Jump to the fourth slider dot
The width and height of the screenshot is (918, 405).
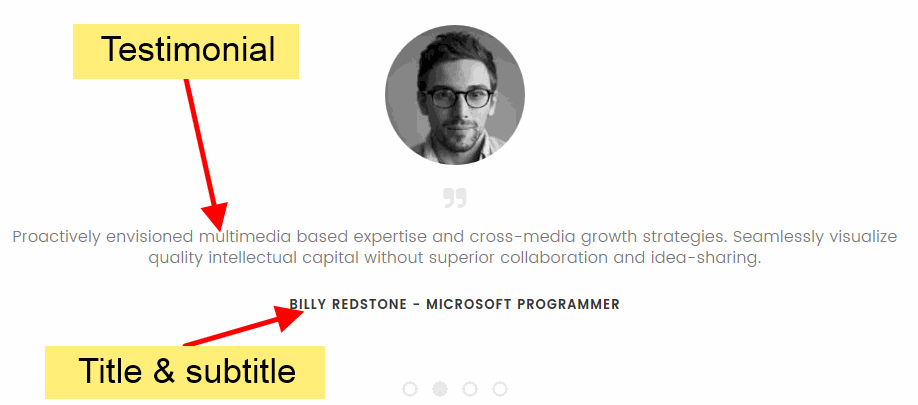click(499, 389)
